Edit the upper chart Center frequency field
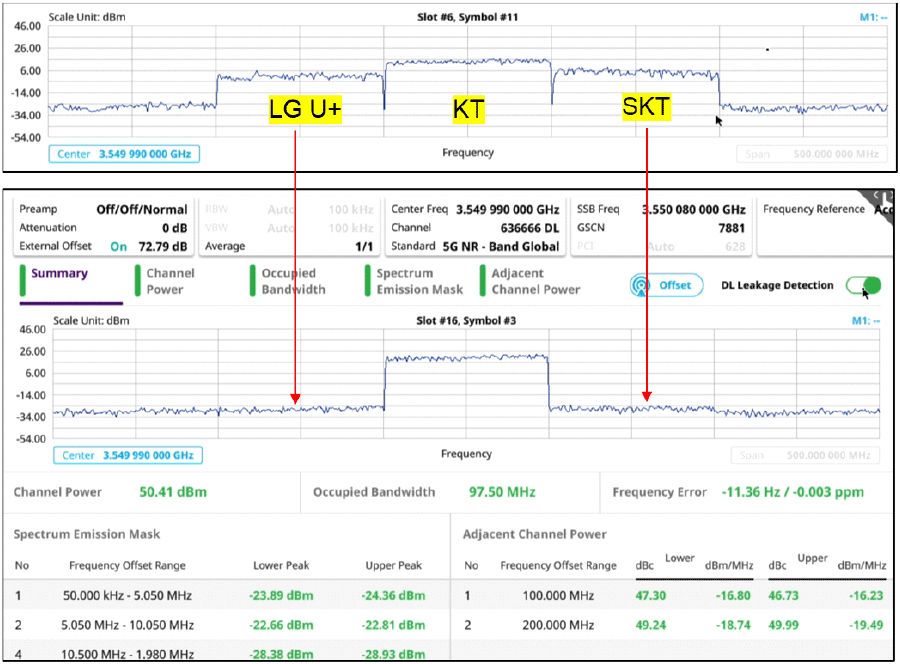900x664 pixels. pyautogui.click(x=124, y=154)
